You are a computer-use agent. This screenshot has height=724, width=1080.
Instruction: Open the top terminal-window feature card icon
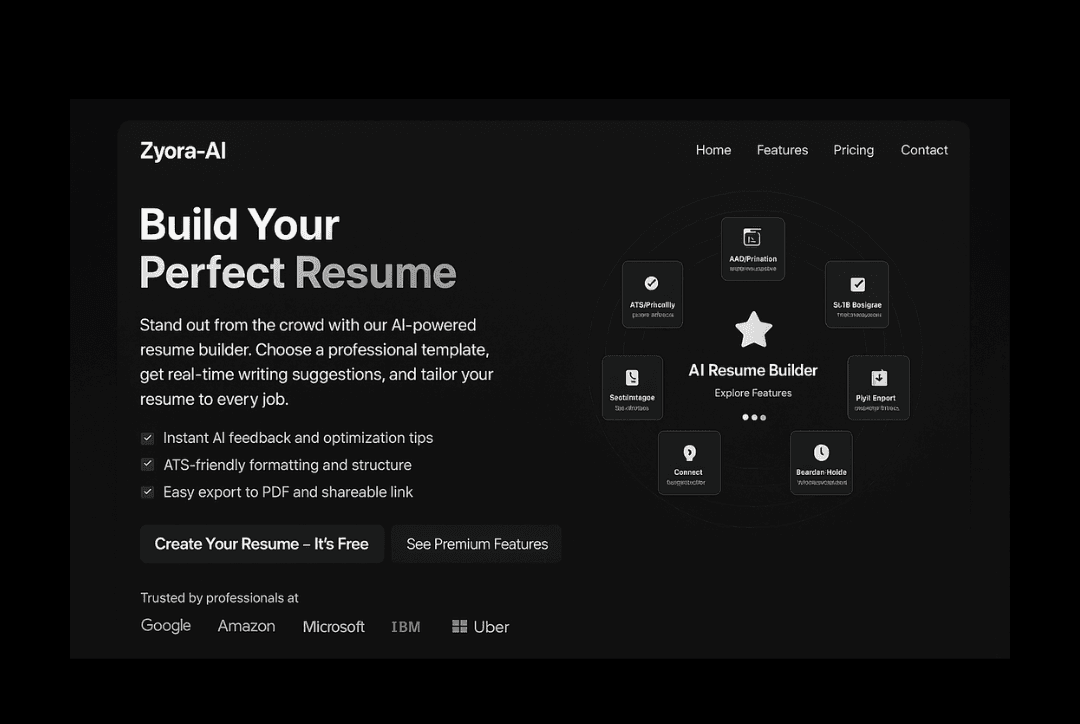[x=752, y=237]
